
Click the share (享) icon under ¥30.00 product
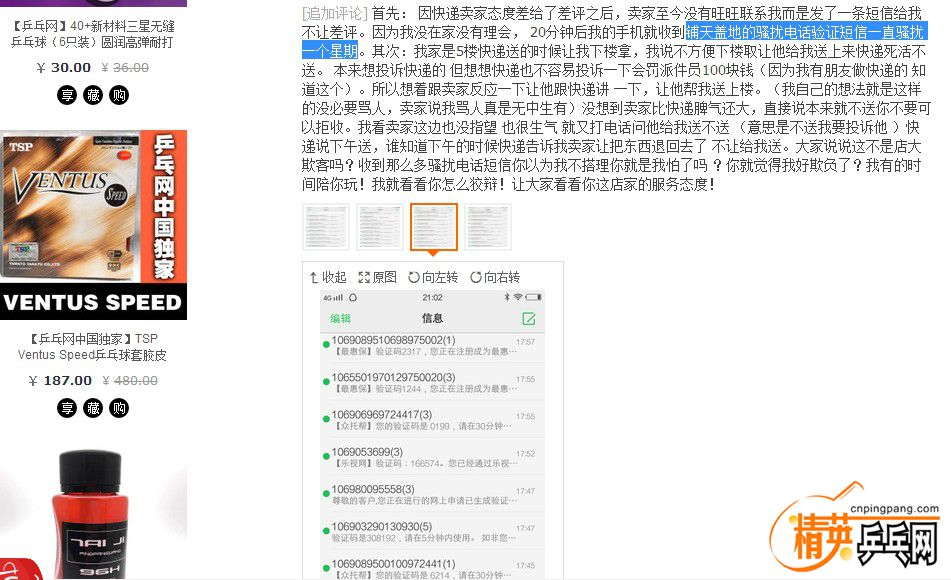67,95
